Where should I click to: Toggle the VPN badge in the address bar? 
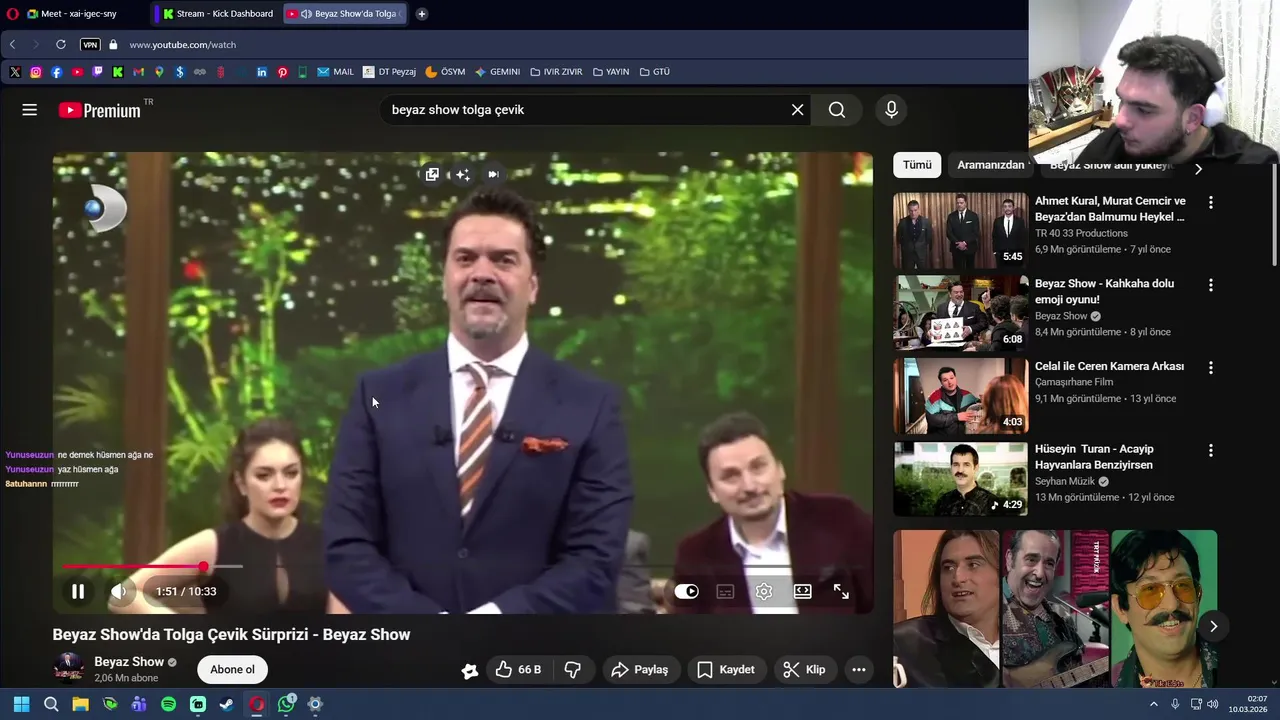click(x=90, y=45)
